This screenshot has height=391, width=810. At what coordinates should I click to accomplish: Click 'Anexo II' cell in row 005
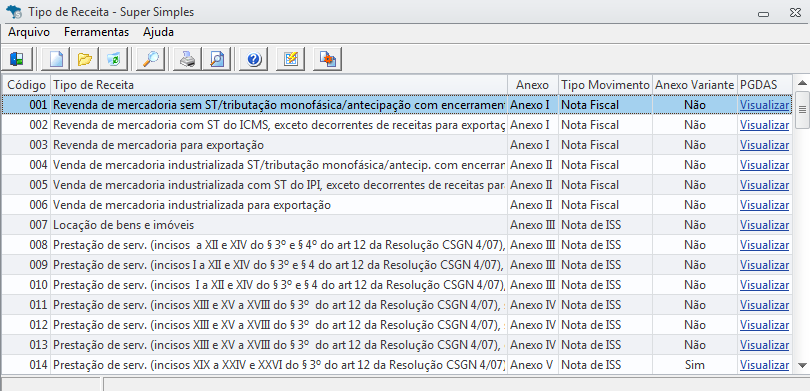(533, 185)
